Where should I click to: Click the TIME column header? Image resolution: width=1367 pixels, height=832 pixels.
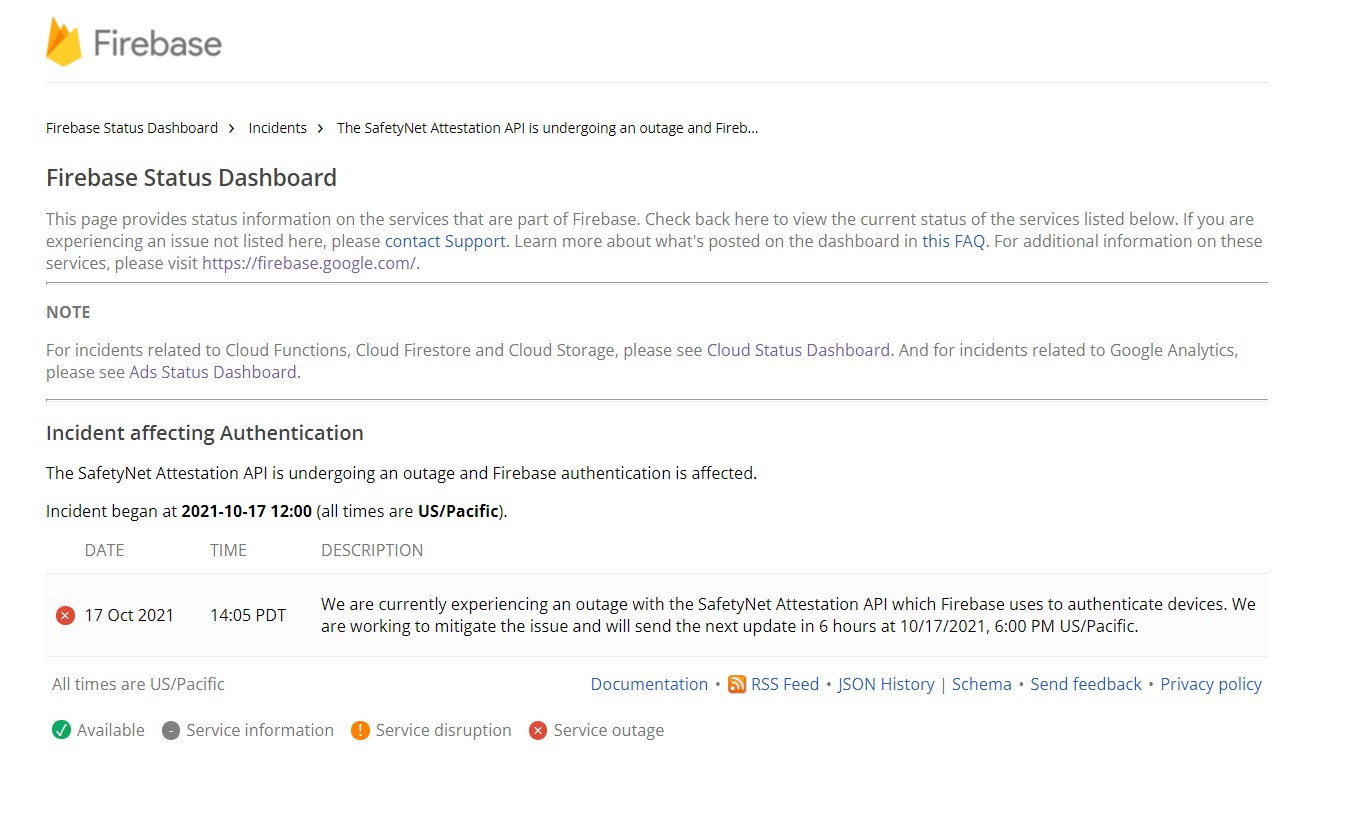228,550
